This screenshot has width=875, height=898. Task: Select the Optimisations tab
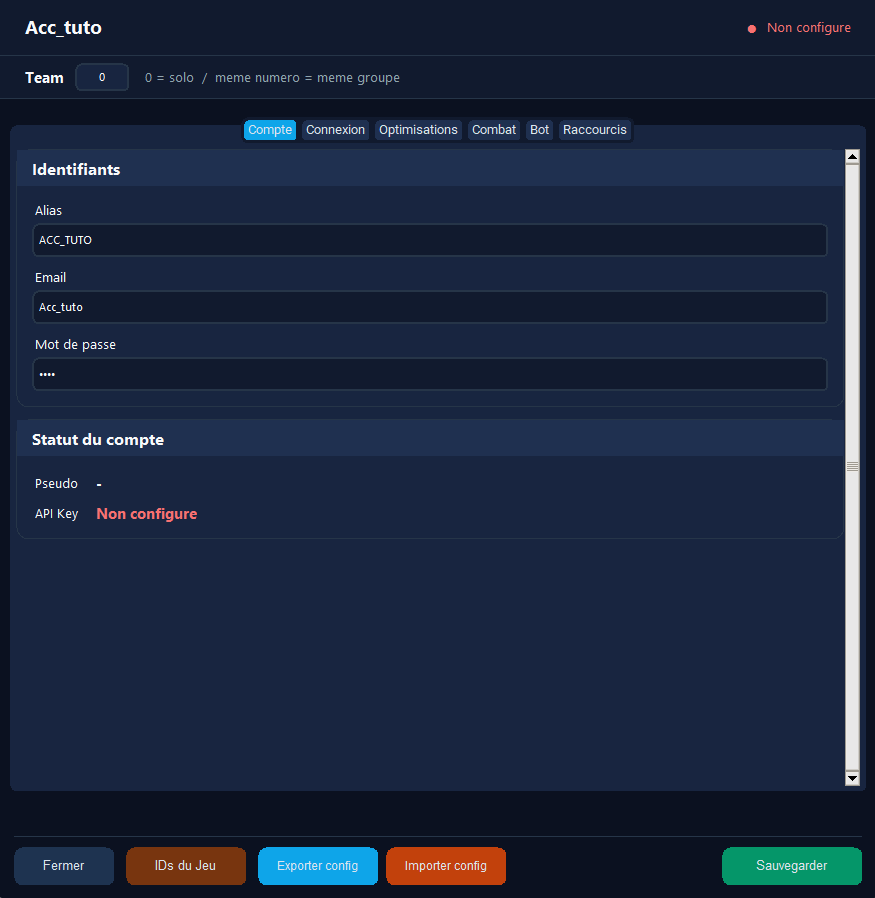(x=418, y=130)
